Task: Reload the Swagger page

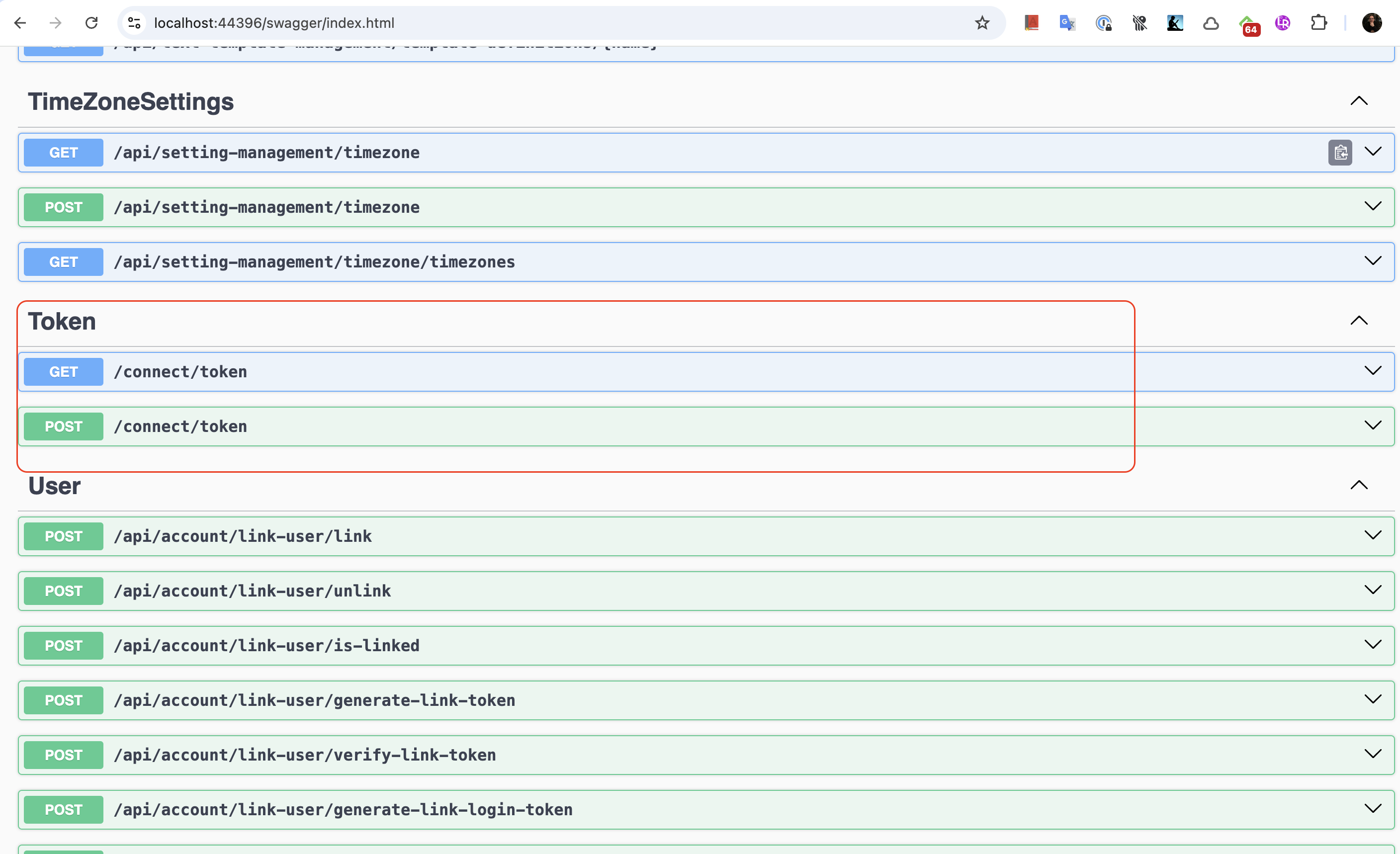Action: pyautogui.click(x=91, y=23)
